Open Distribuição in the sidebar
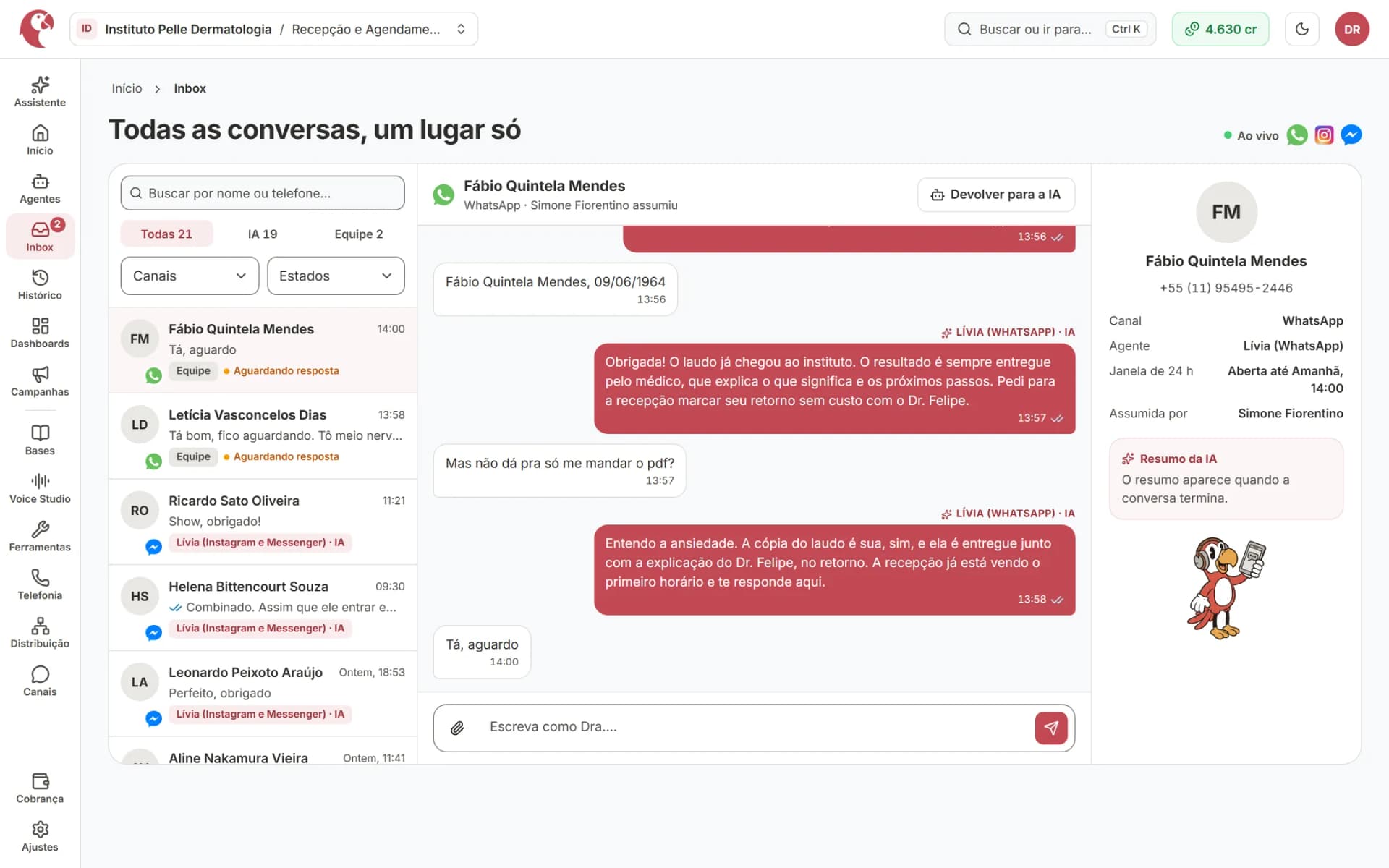The height and width of the screenshot is (868, 1389). tap(40, 634)
